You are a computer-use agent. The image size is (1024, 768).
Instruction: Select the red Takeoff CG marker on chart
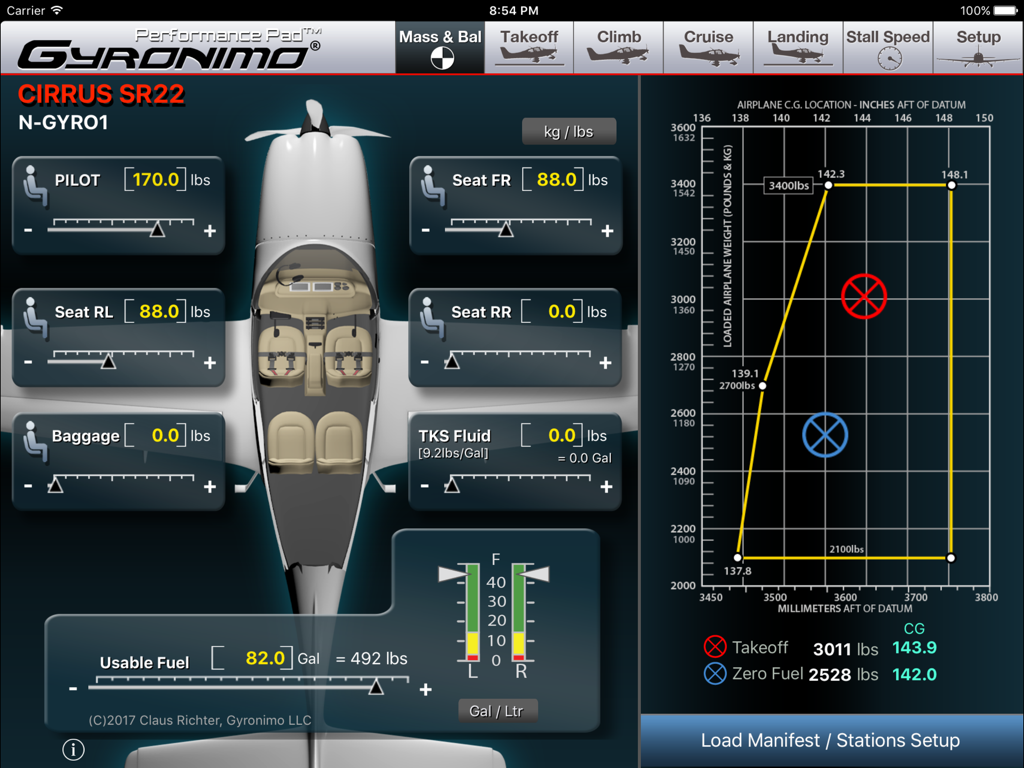click(863, 297)
